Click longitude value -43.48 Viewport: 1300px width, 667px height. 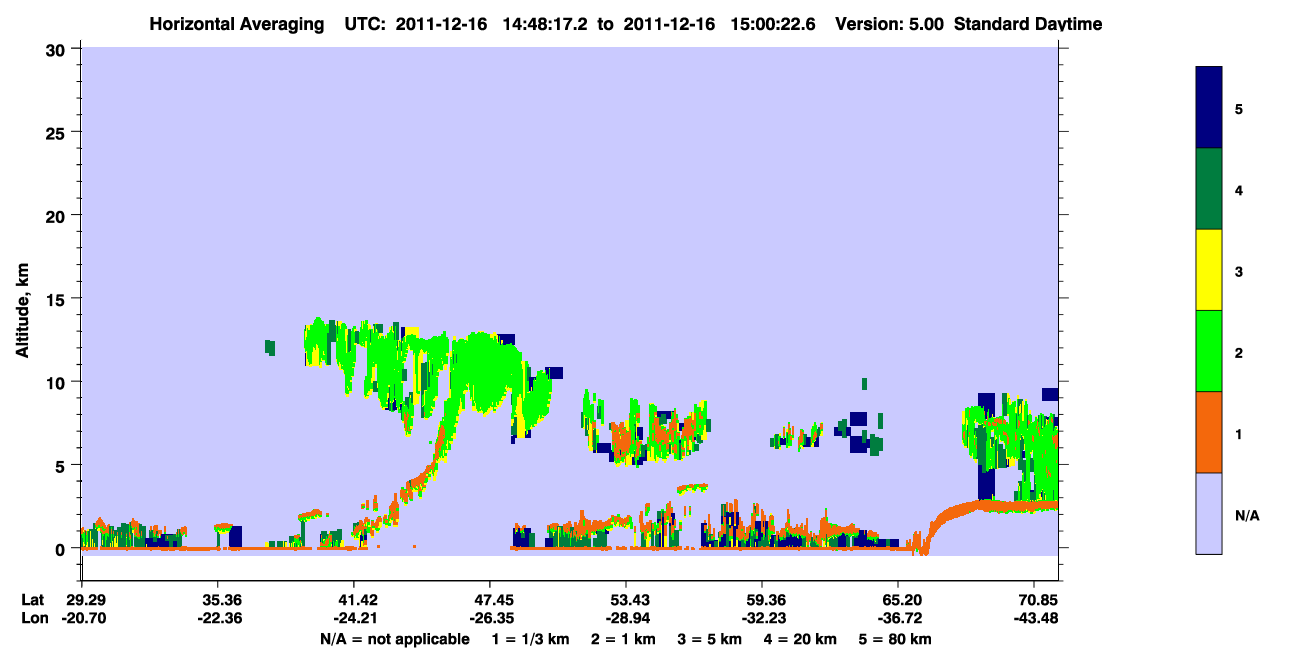(1034, 618)
